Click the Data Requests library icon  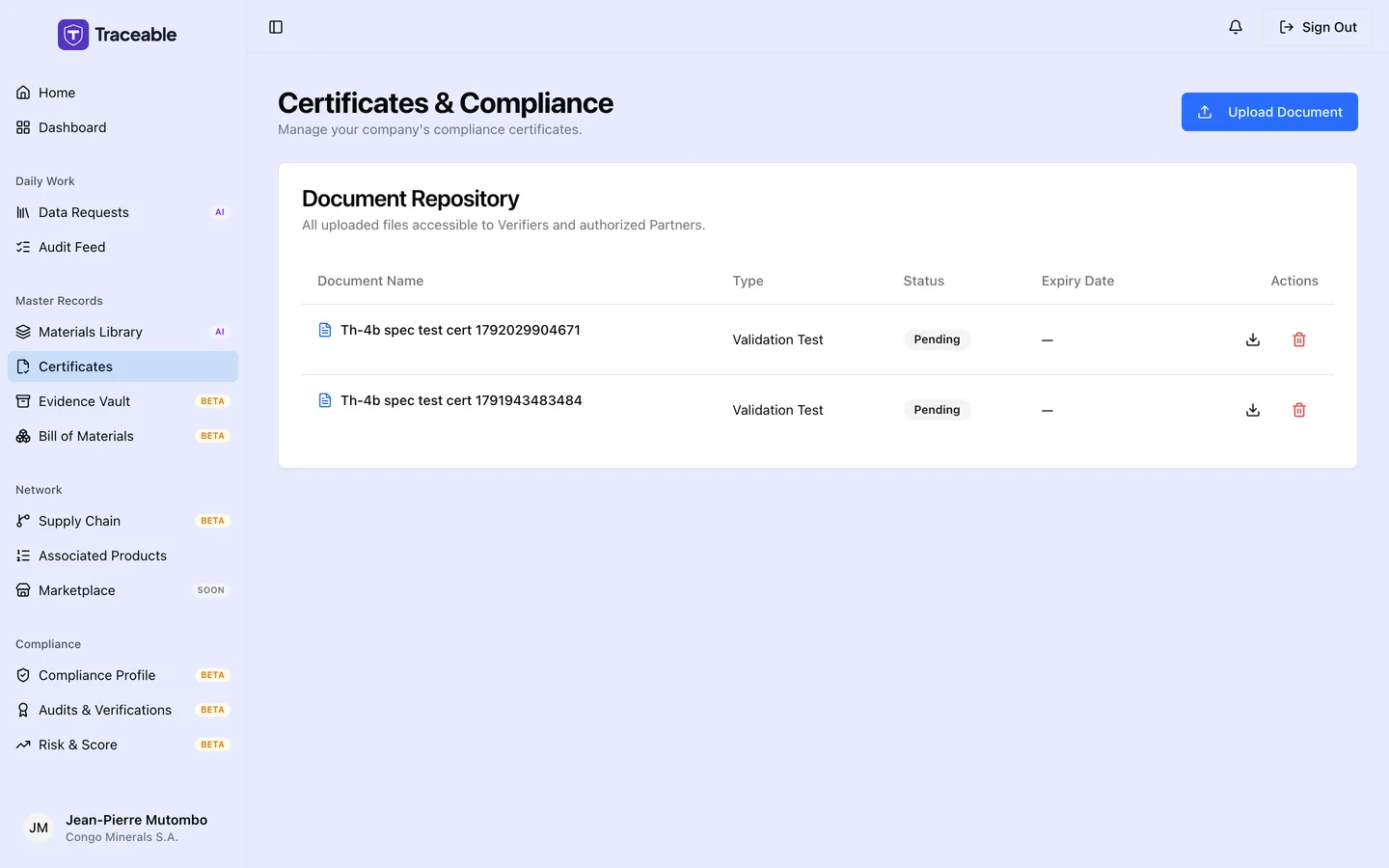(23, 212)
